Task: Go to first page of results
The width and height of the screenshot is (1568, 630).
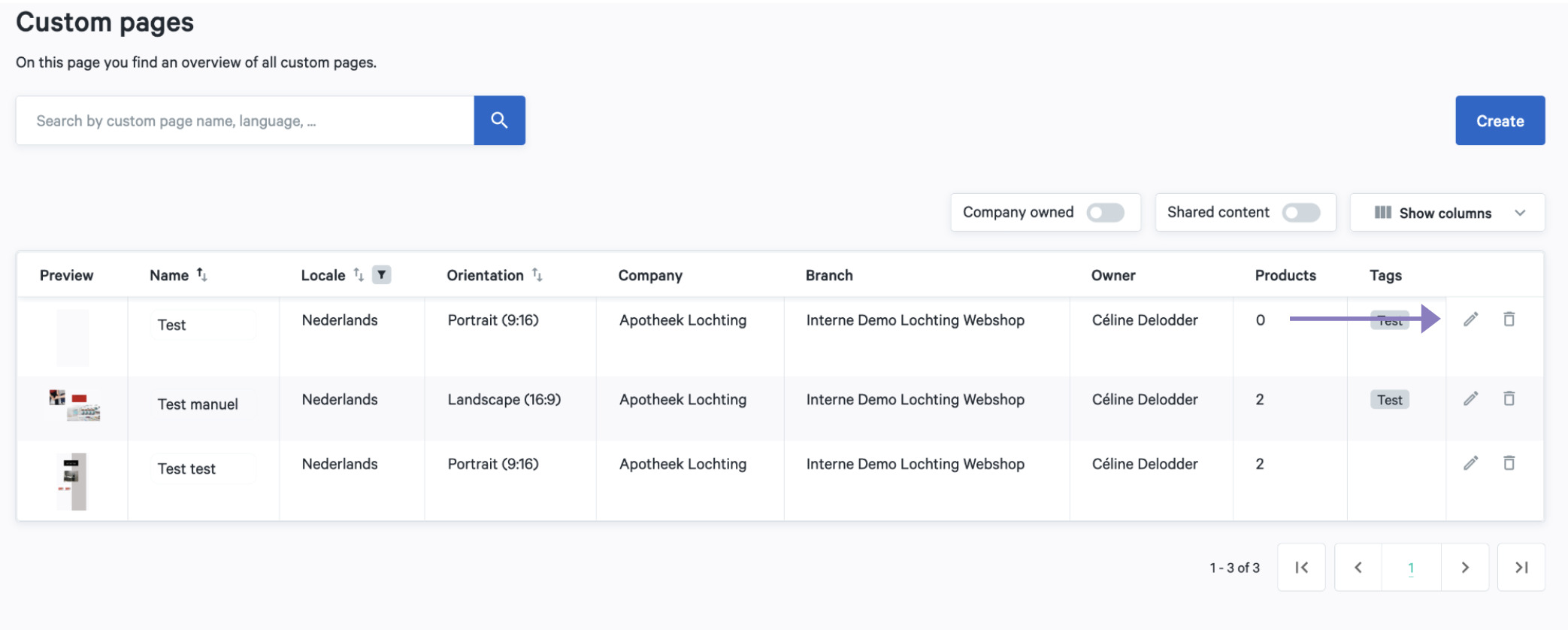Action: (1301, 568)
